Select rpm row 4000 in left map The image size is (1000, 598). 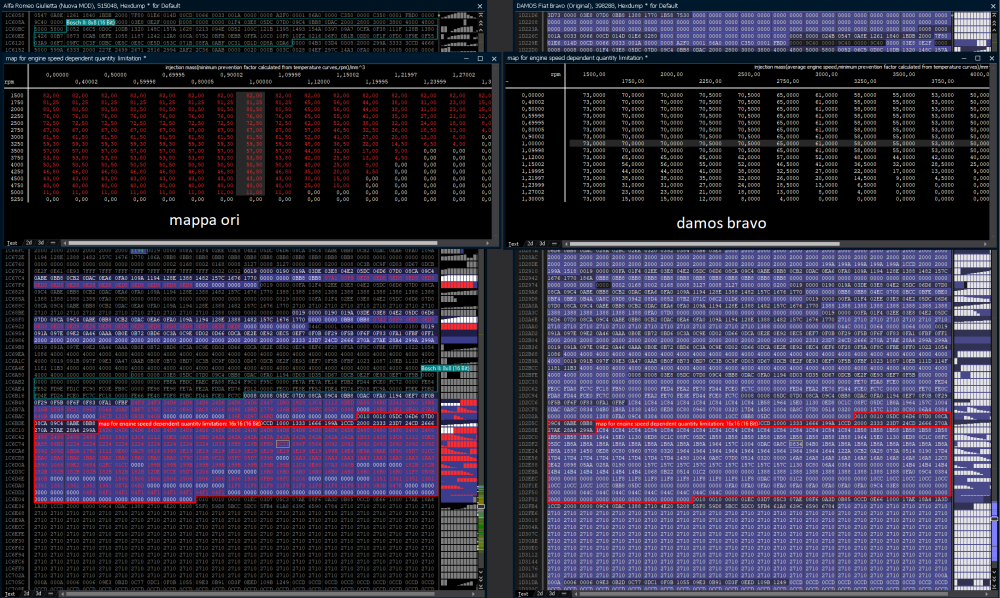(17, 164)
